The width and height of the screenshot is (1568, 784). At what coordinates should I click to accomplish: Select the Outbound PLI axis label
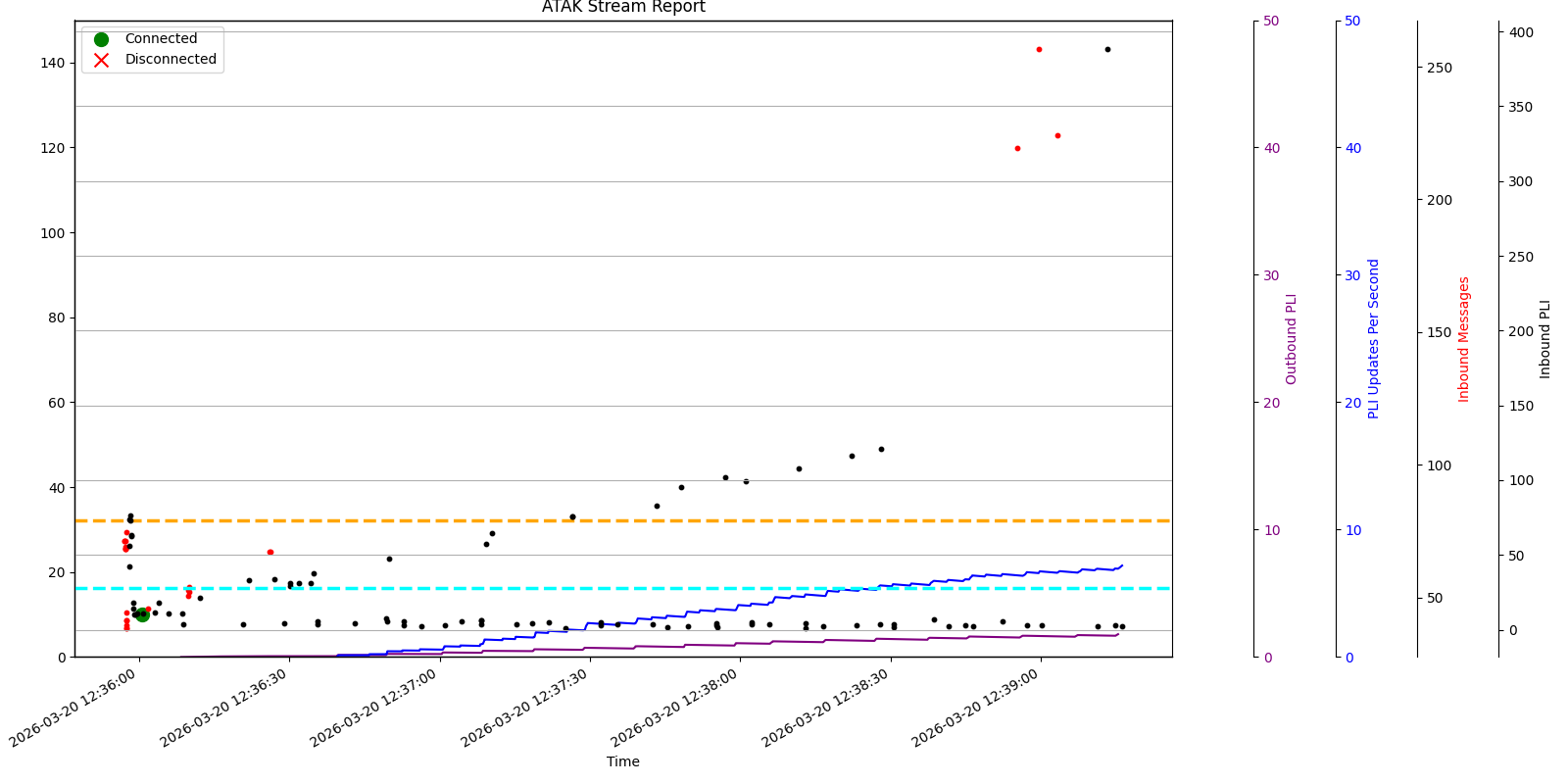coord(1291,339)
